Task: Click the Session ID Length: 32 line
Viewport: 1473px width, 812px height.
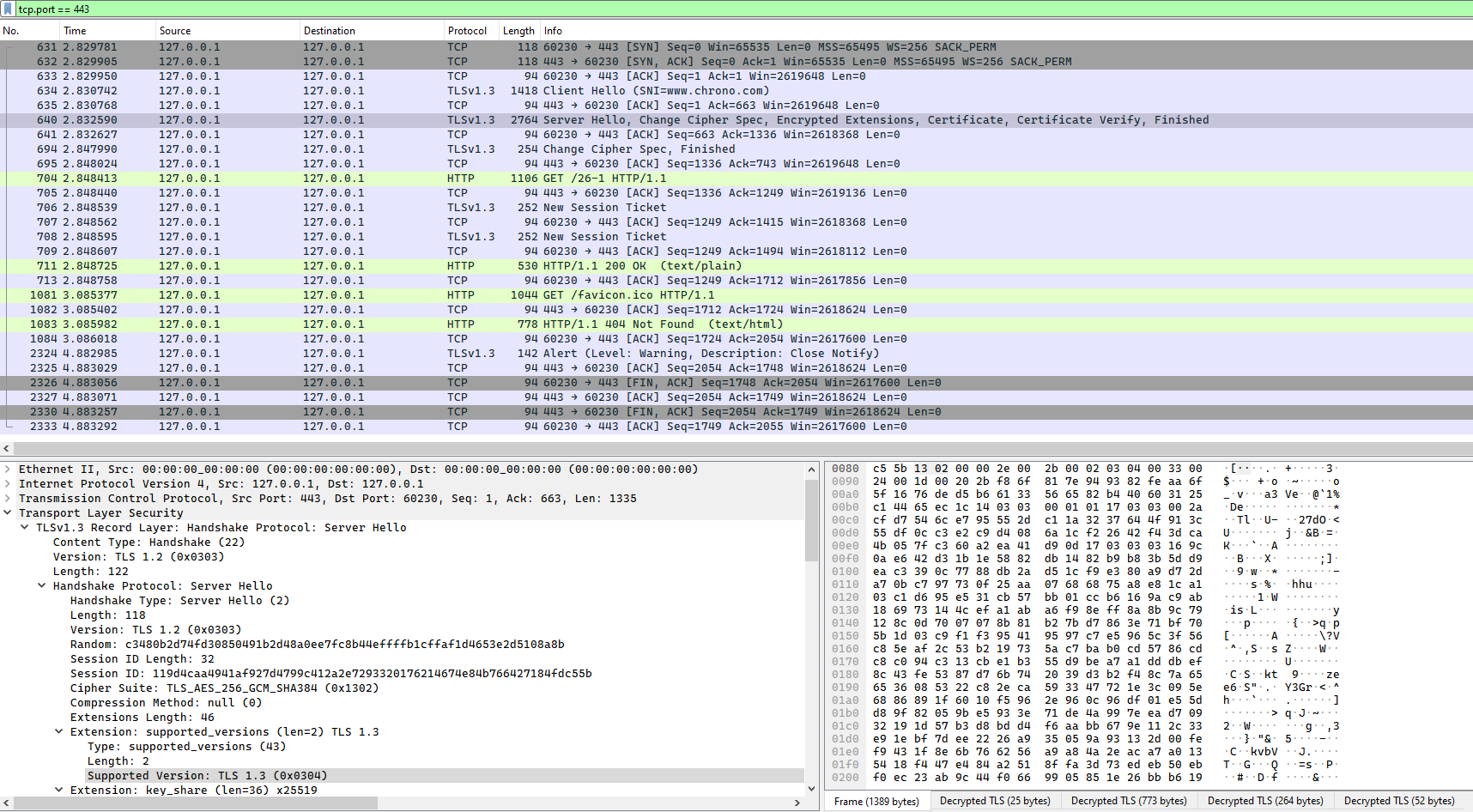Action: tap(142, 658)
